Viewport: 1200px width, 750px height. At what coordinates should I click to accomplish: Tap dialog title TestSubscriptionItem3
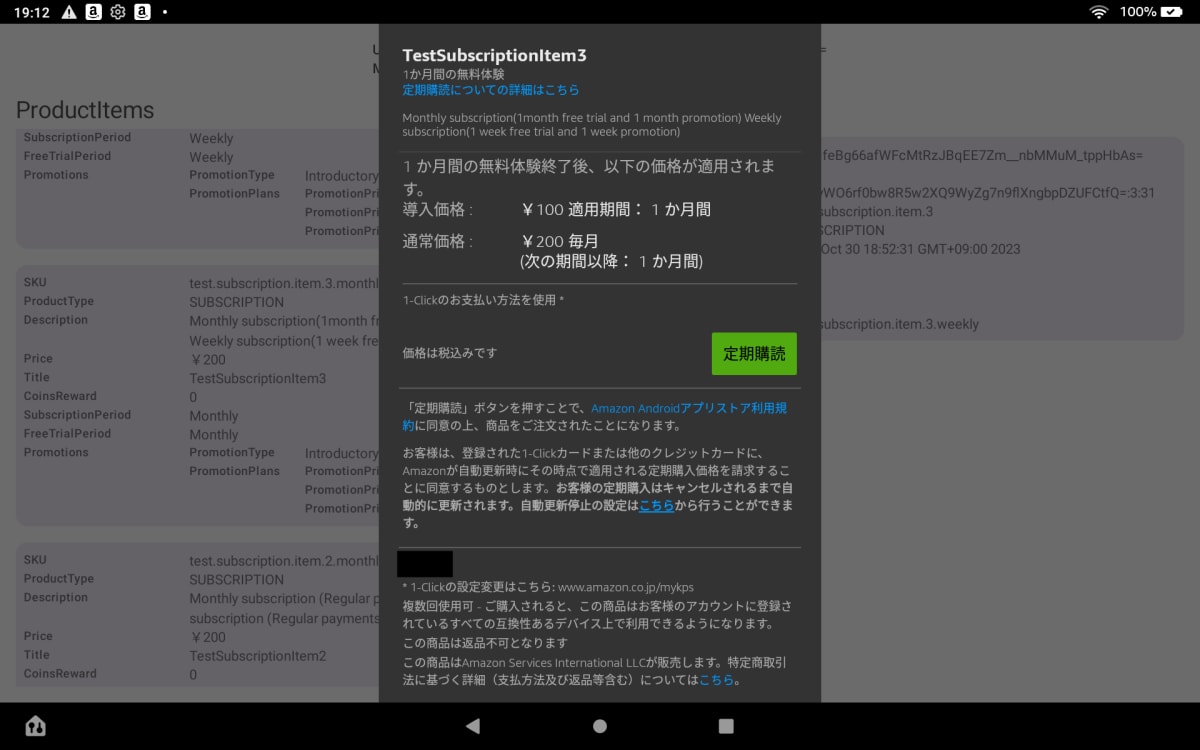[494, 55]
